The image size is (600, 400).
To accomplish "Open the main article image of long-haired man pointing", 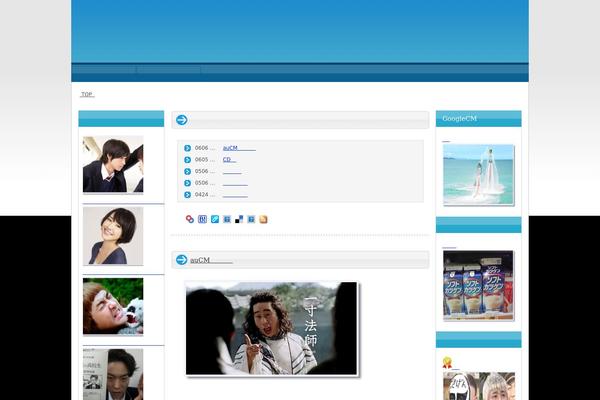I will pyautogui.click(x=272, y=328).
